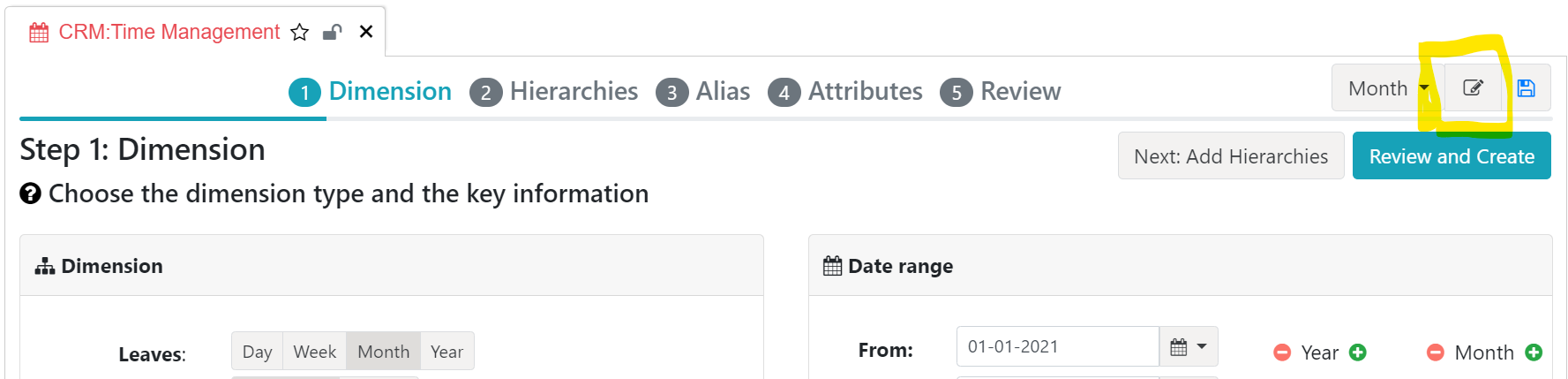Screen dimensions: 1568x379
Task: Select Year as the leaves level
Action: click(446, 352)
